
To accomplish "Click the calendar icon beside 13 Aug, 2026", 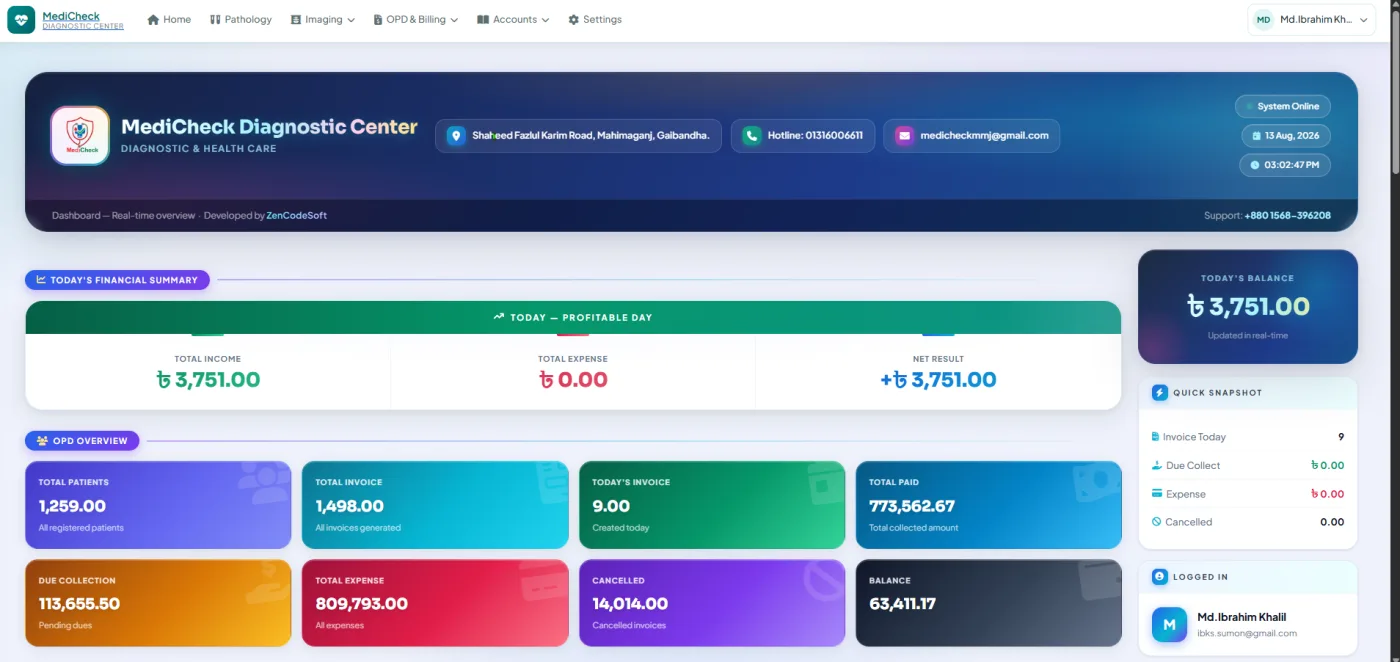I will 1257,136.
